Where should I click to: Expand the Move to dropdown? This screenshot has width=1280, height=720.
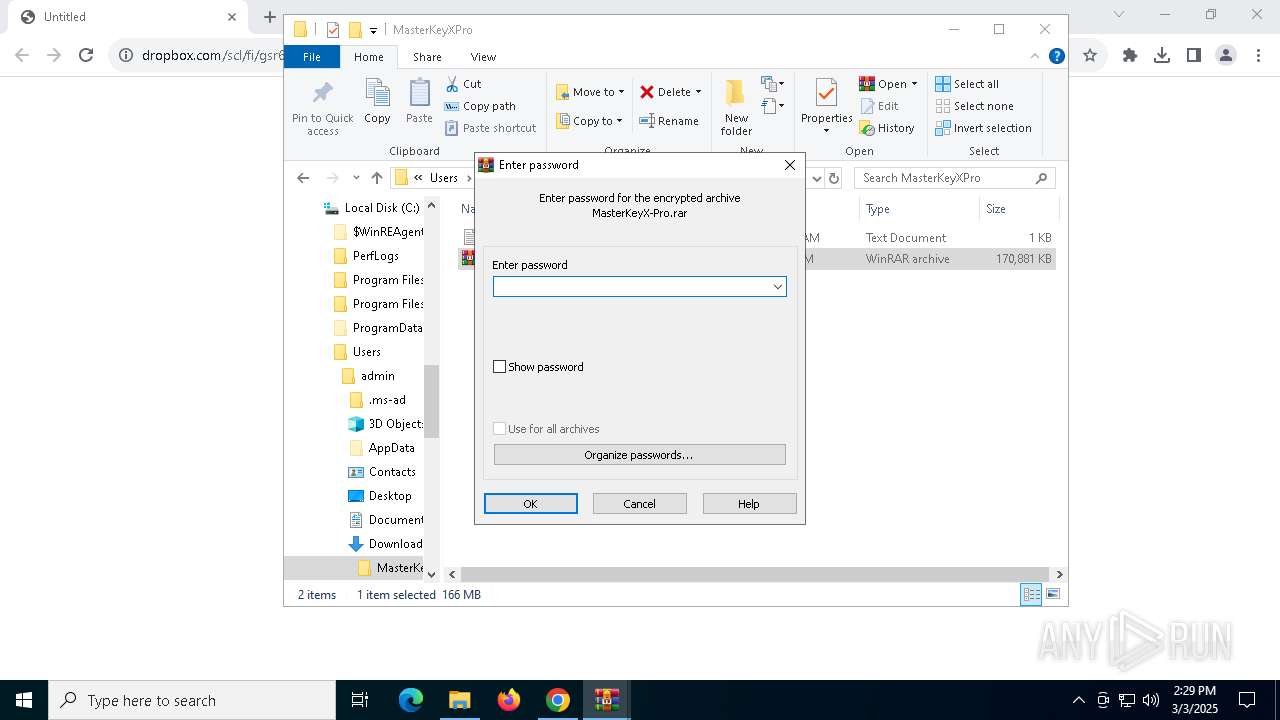coord(621,92)
